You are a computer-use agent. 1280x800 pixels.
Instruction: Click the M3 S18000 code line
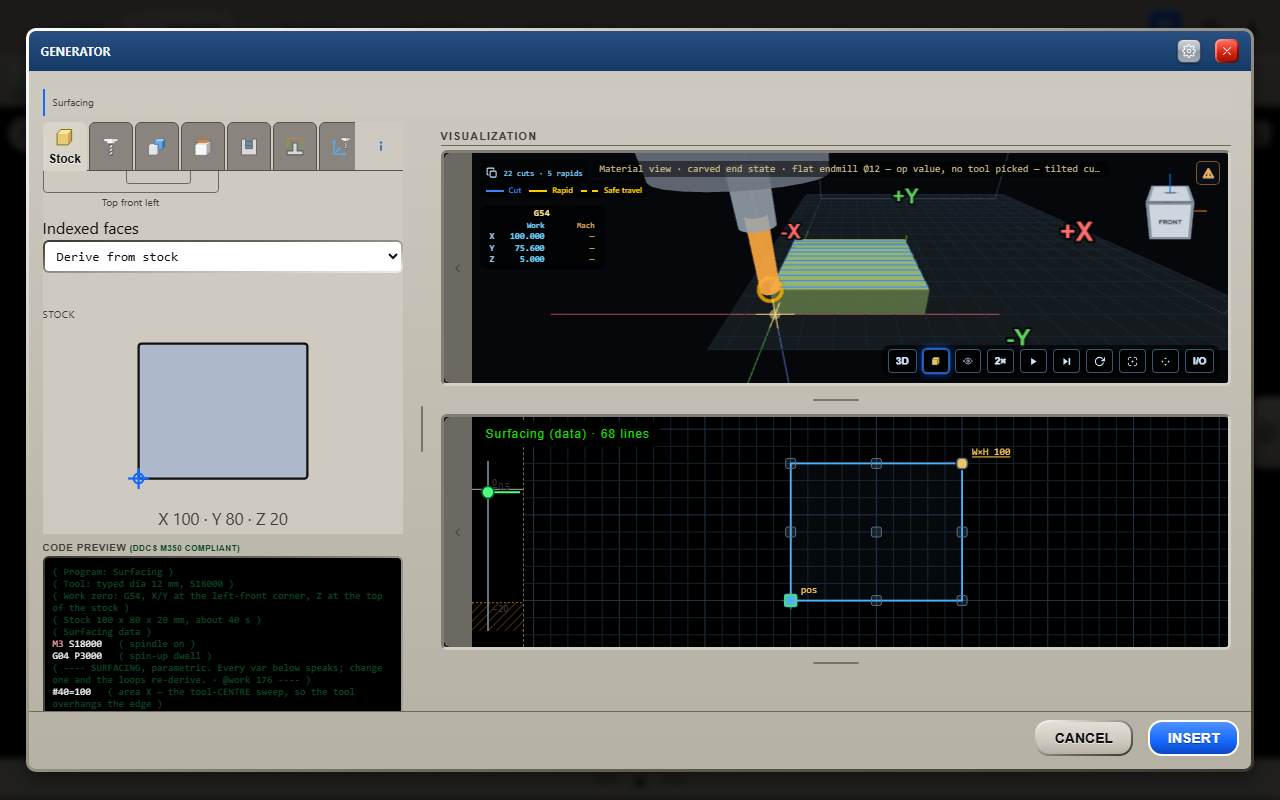pyautogui.click(x=77, y=644)
